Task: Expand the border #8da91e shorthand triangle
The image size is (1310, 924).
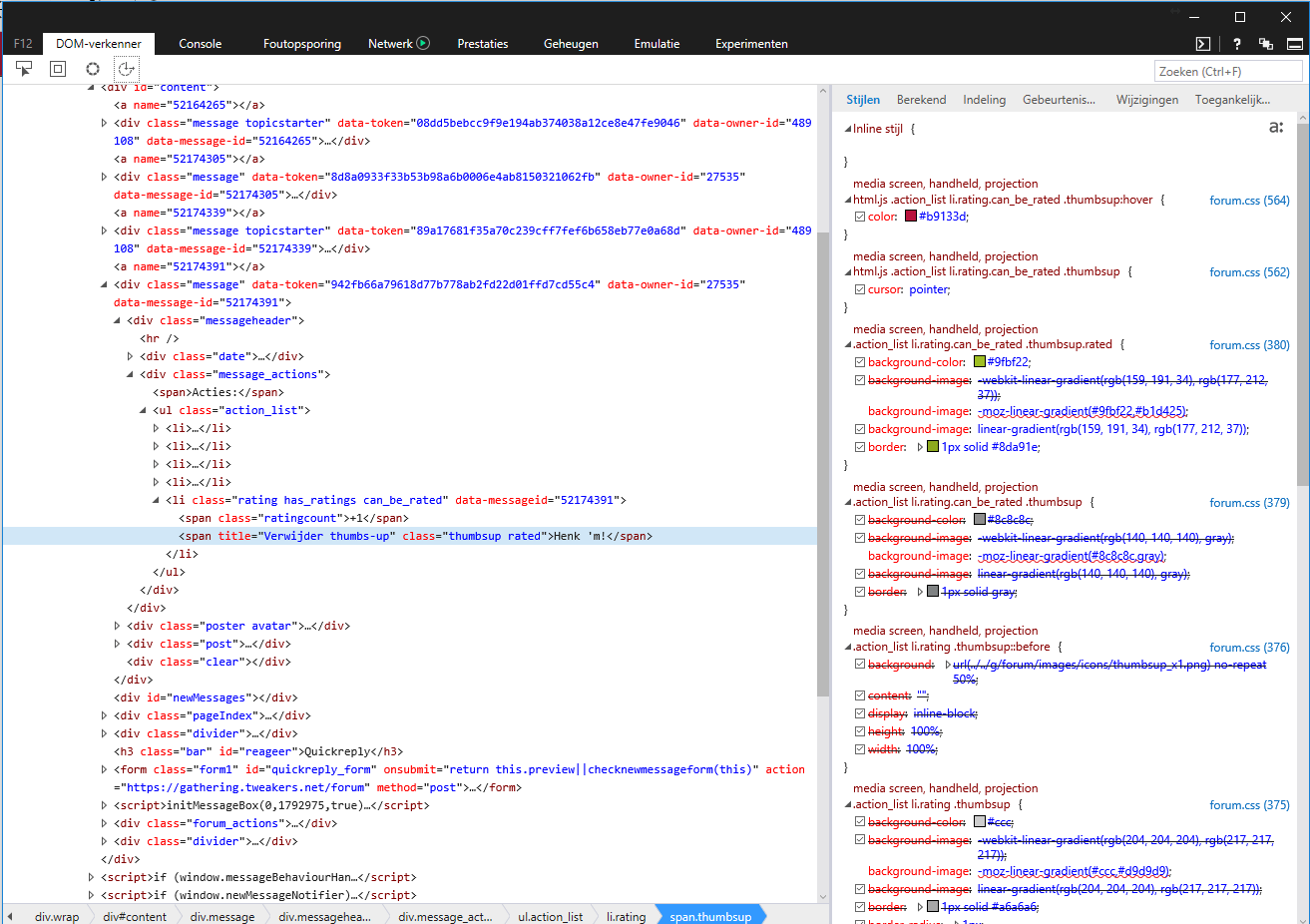Action: coord(920,447)
